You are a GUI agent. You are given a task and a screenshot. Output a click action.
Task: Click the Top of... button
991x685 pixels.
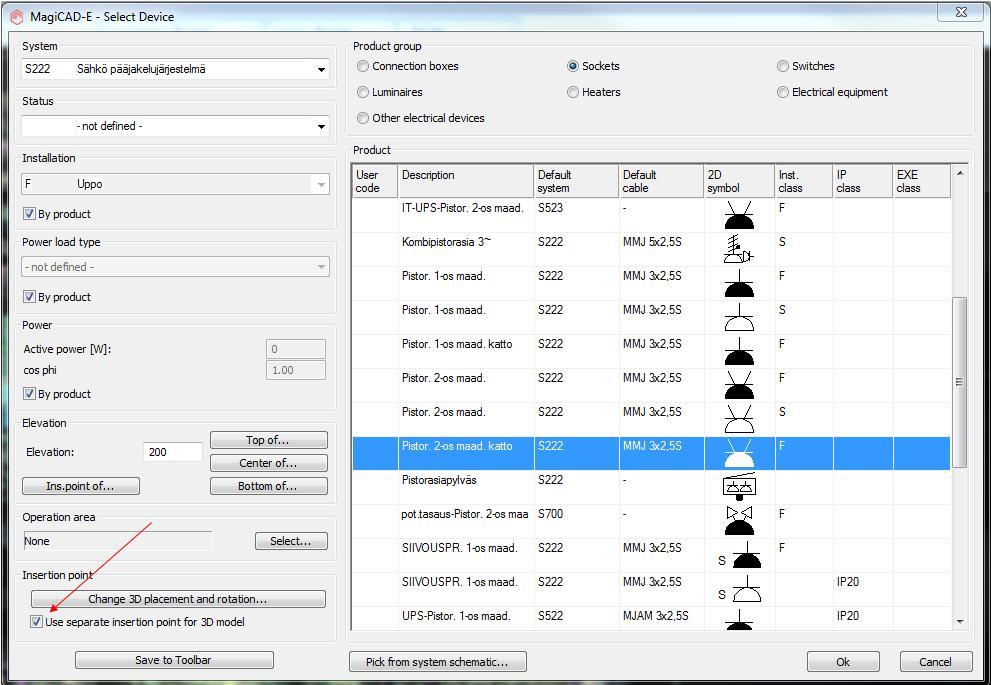pyautogui.click(x=269, y=440)
